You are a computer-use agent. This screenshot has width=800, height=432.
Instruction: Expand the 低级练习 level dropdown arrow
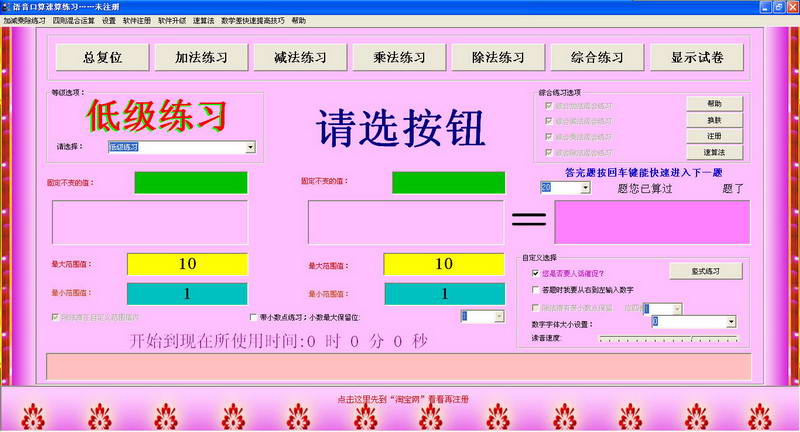pos(251,147)
